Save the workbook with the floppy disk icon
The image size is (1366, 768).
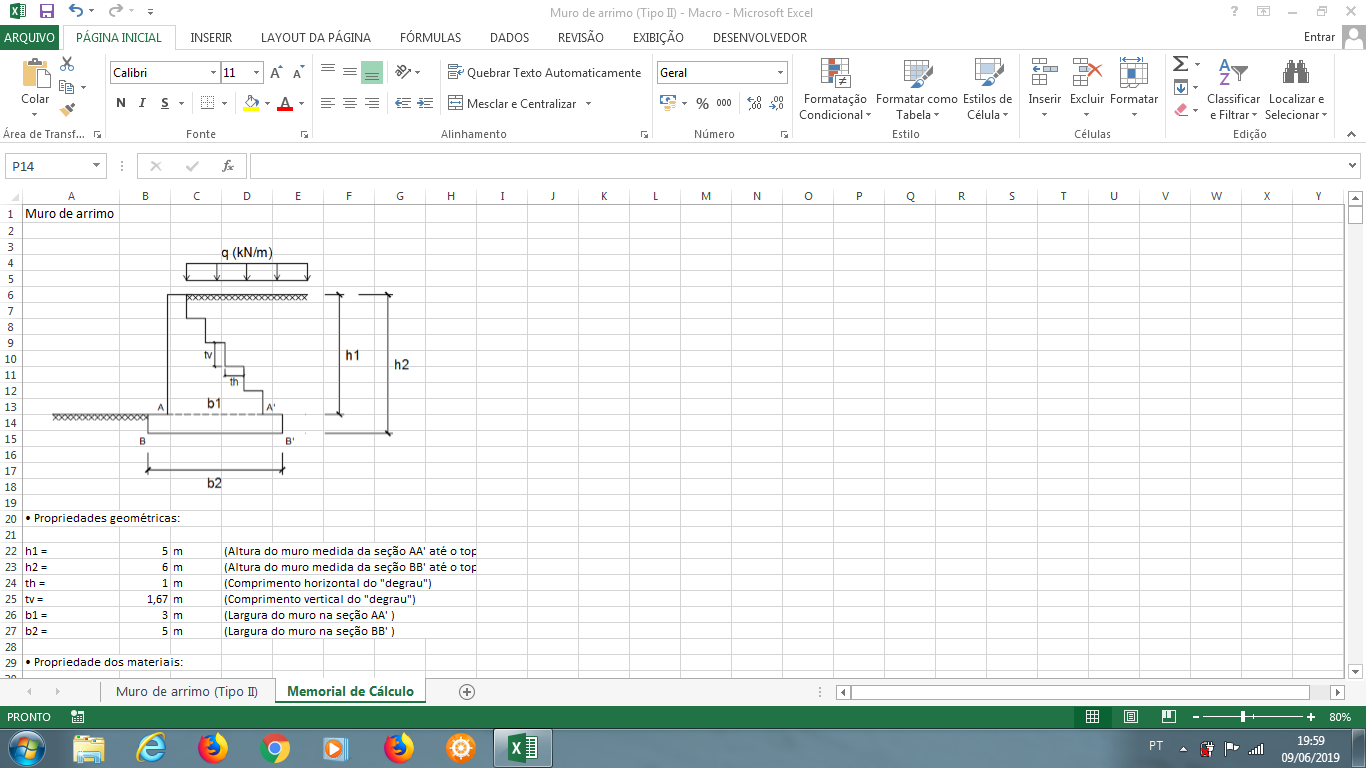coord(47,12)
